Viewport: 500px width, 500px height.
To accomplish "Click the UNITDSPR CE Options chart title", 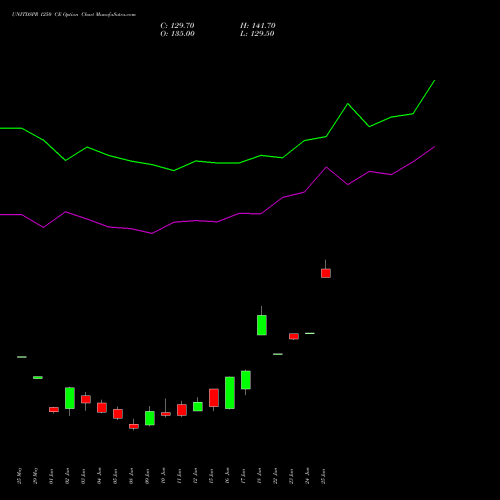I will point(74,15).
